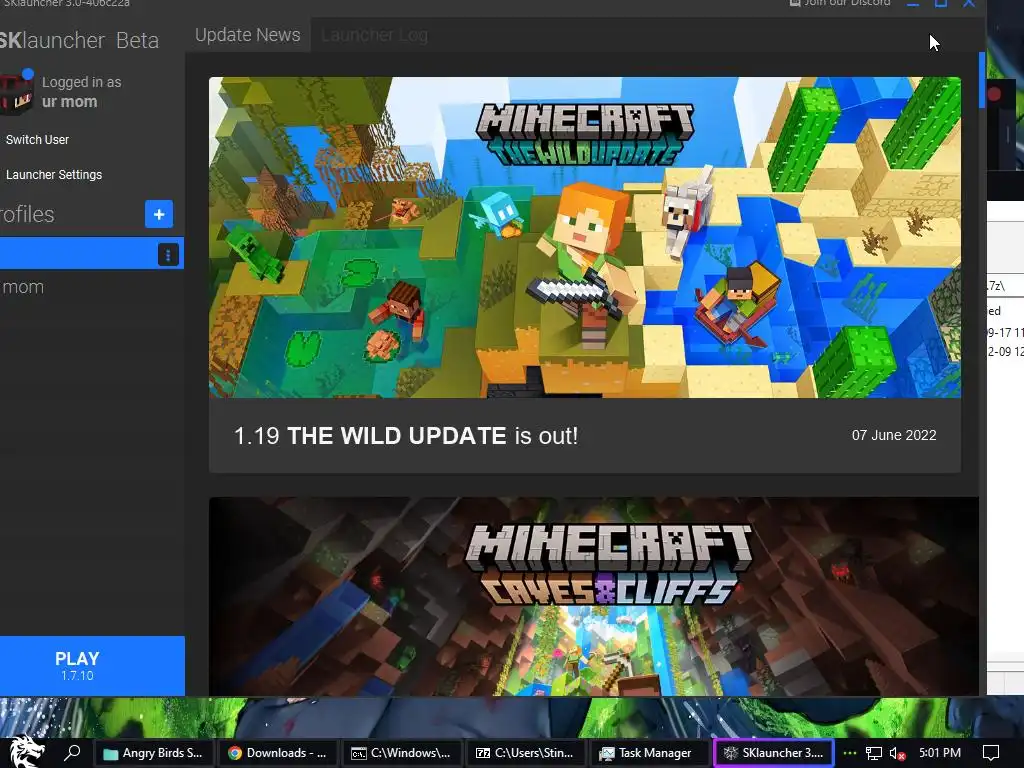1024x768 pixels.
Task: Click Switch User
Action: (37, 140)
